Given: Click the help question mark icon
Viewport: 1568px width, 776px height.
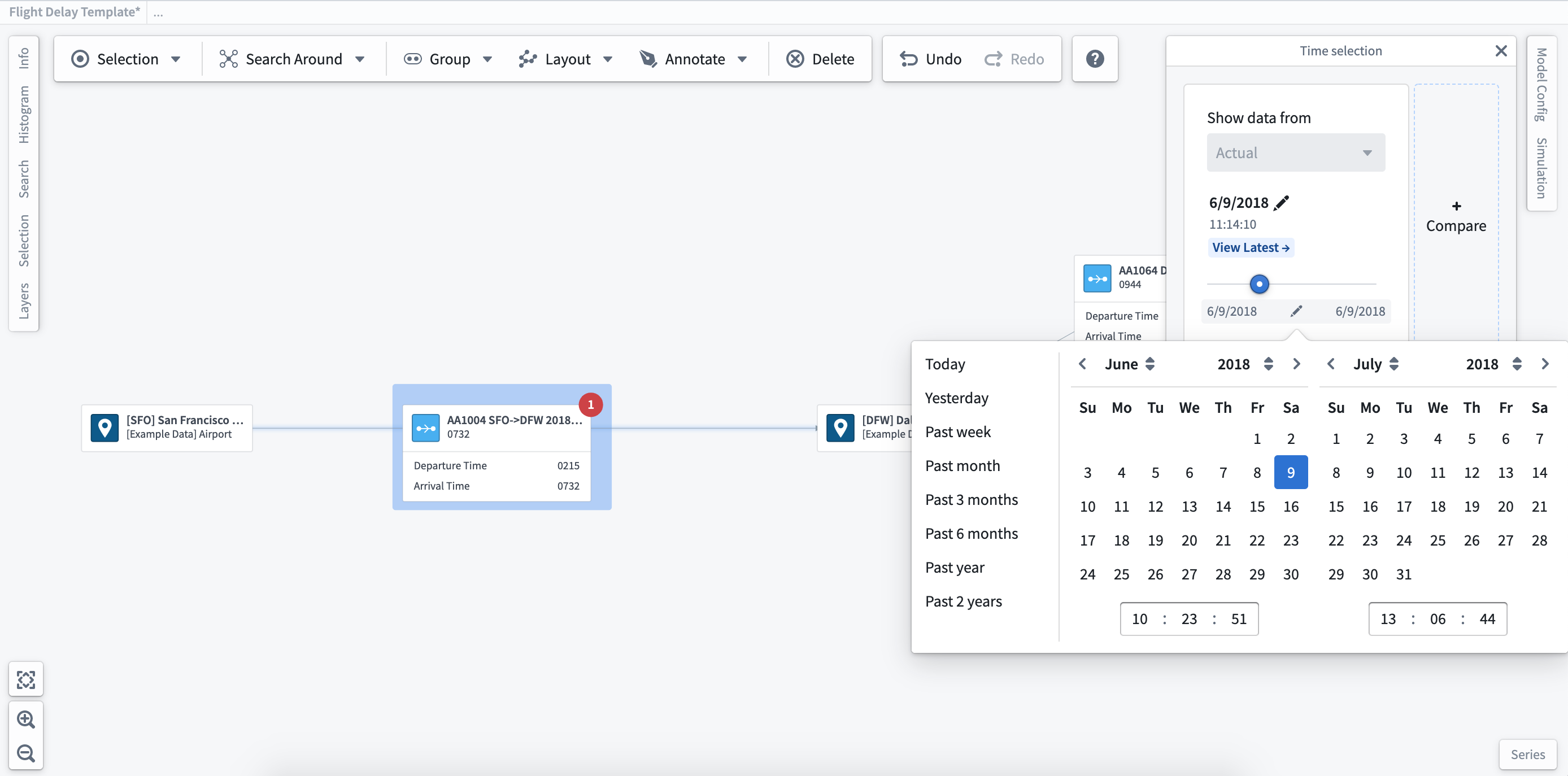Looking at the screenshot, I should (x=1095, y=59).
